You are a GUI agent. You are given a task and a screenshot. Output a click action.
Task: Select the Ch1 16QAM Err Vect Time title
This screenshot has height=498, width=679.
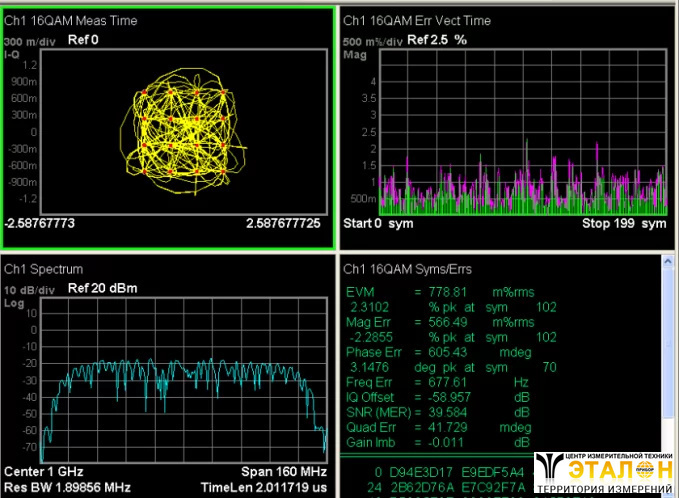pos(418,20)
